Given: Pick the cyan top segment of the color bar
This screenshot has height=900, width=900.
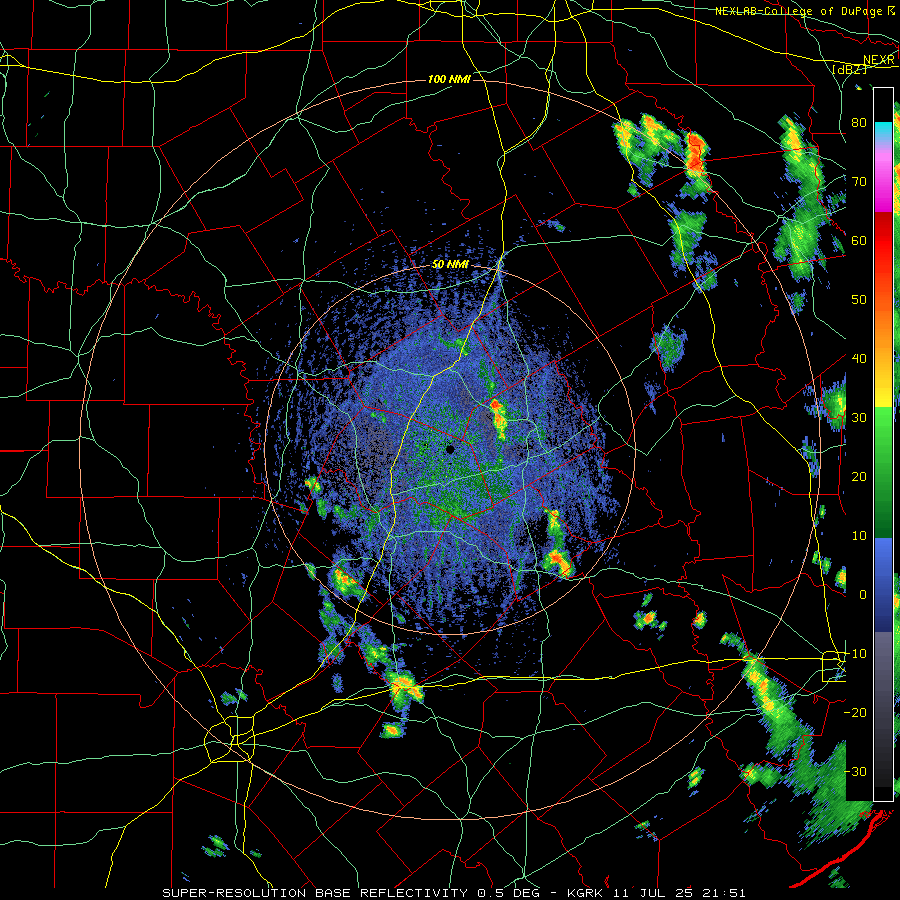Looking at the screenshot, I should point(883,131).
